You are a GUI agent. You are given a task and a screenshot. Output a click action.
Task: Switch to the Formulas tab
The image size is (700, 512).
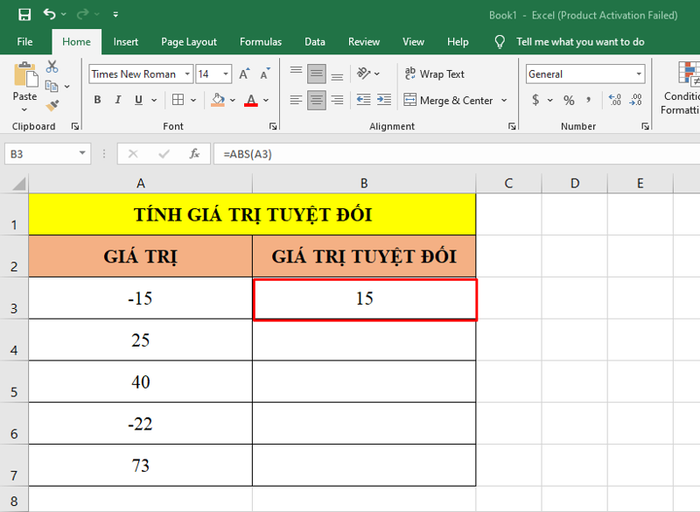261,42
